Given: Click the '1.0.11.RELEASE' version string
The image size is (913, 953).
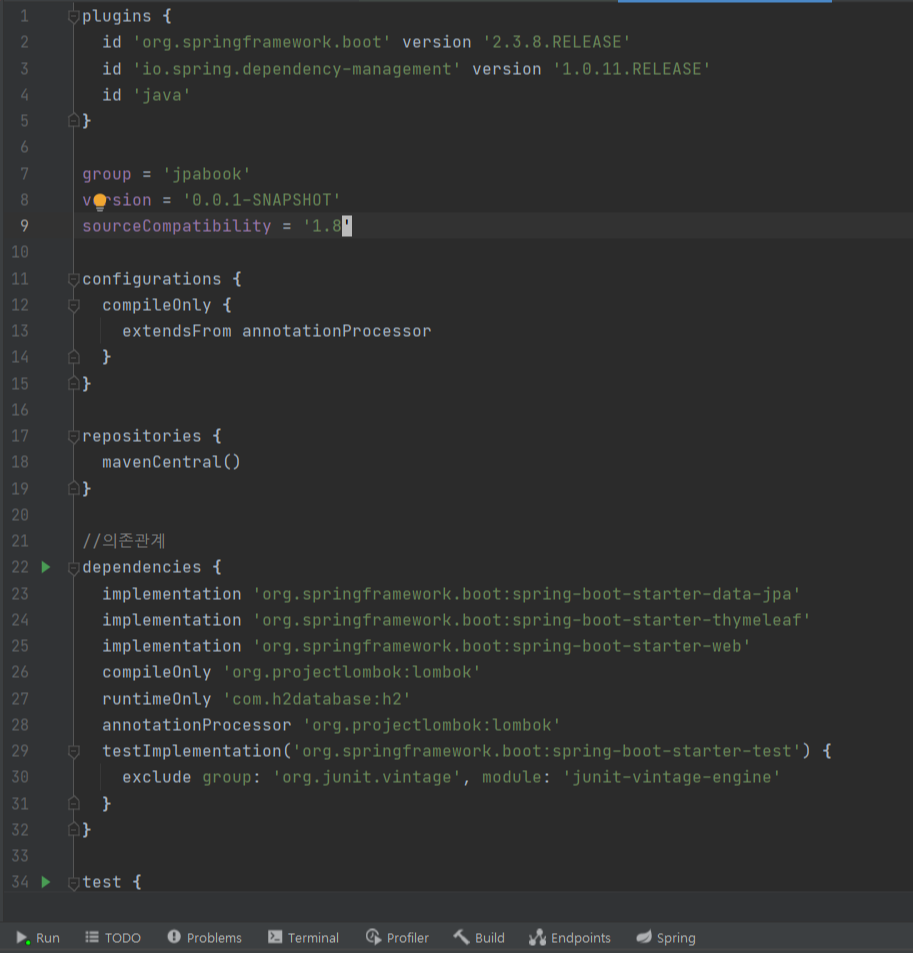Looking at the screenshot, I should 632,69.
